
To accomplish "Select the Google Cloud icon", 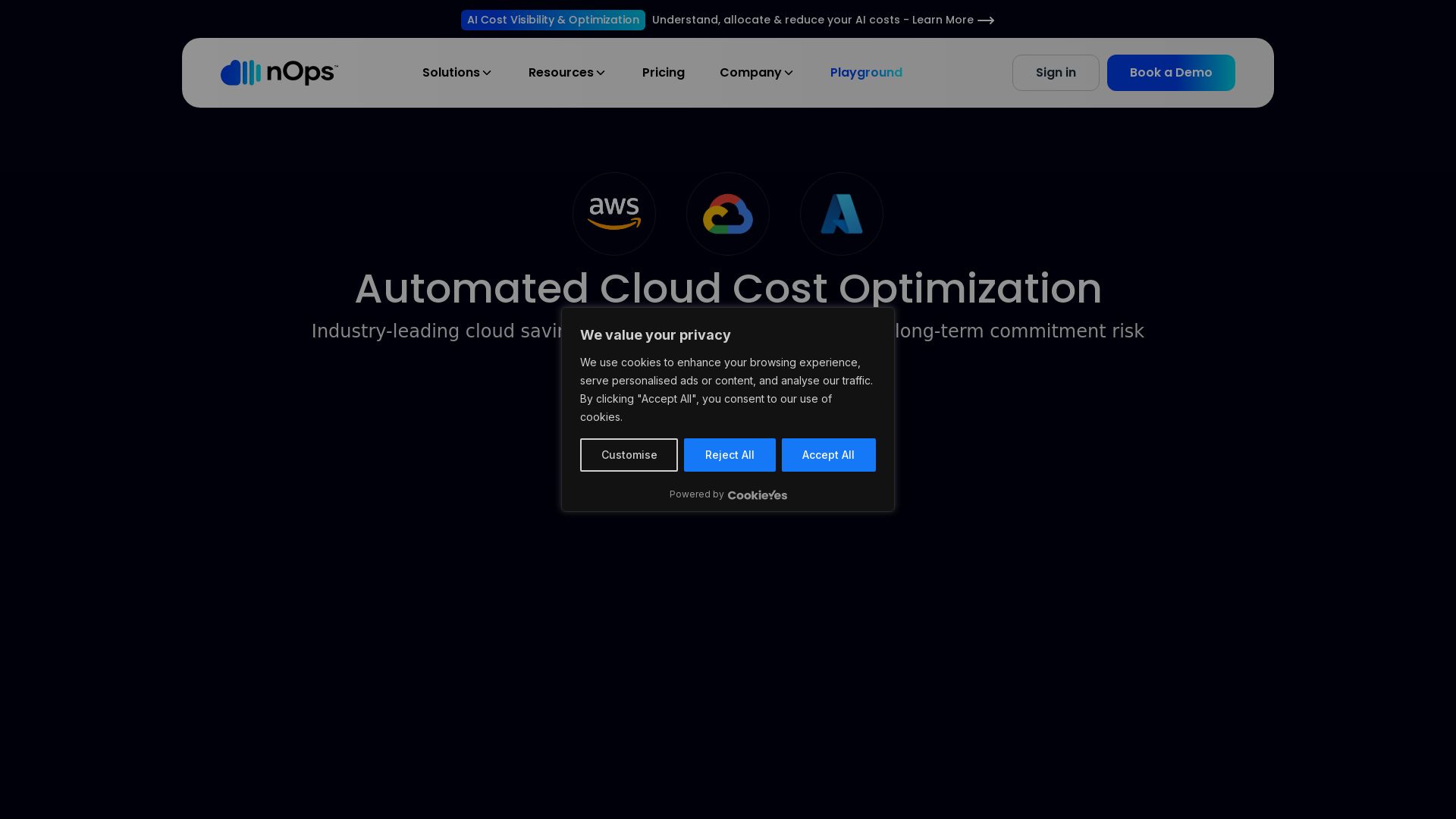I will click(x=728, y=214).
